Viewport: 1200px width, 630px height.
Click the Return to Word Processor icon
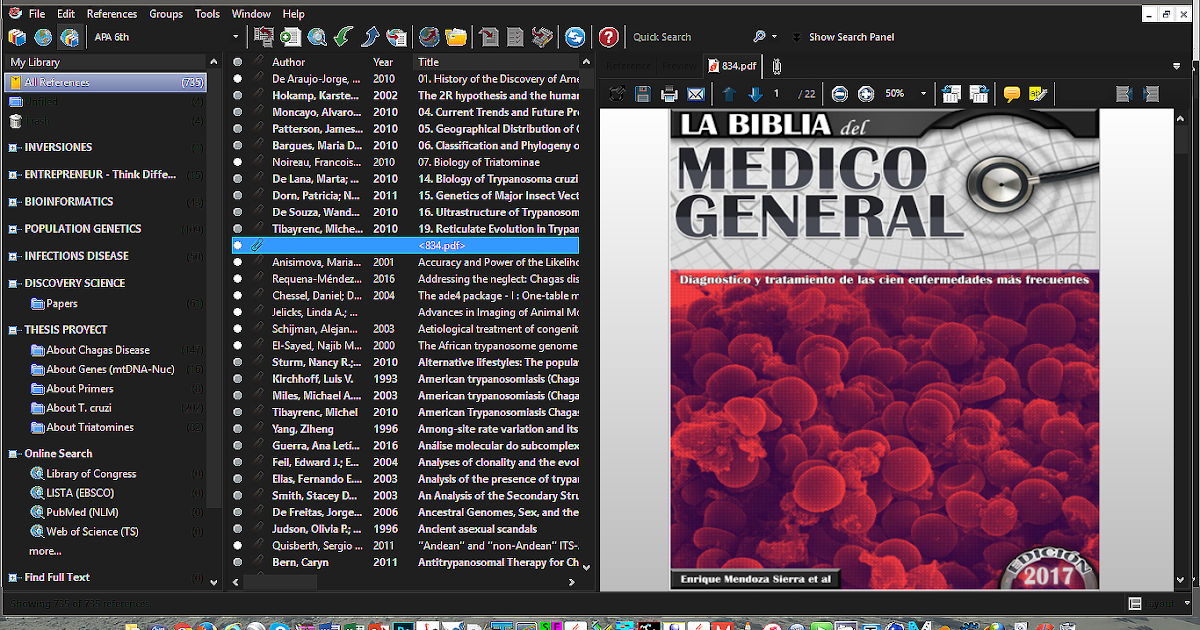541,37
